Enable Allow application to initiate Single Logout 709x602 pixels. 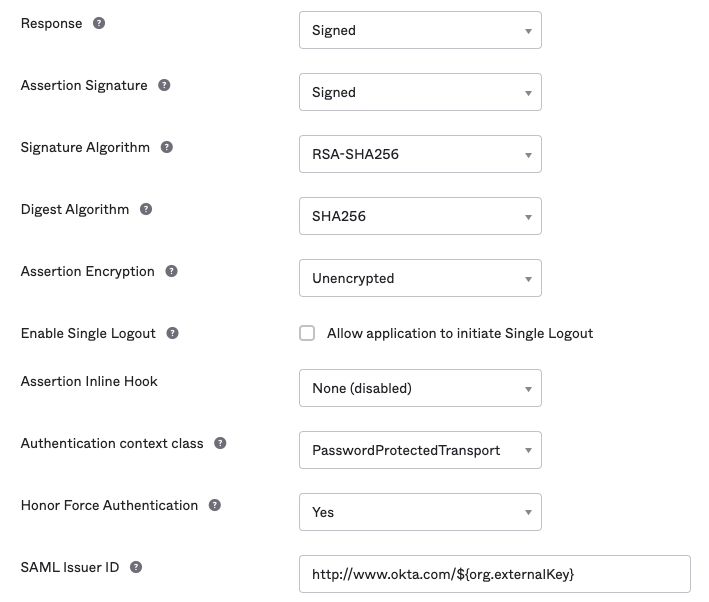[307, 333]
